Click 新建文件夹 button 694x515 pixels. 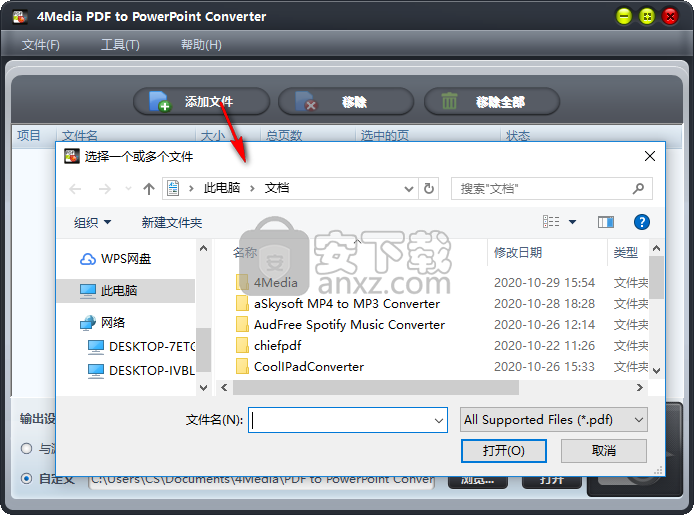[172, 222]
